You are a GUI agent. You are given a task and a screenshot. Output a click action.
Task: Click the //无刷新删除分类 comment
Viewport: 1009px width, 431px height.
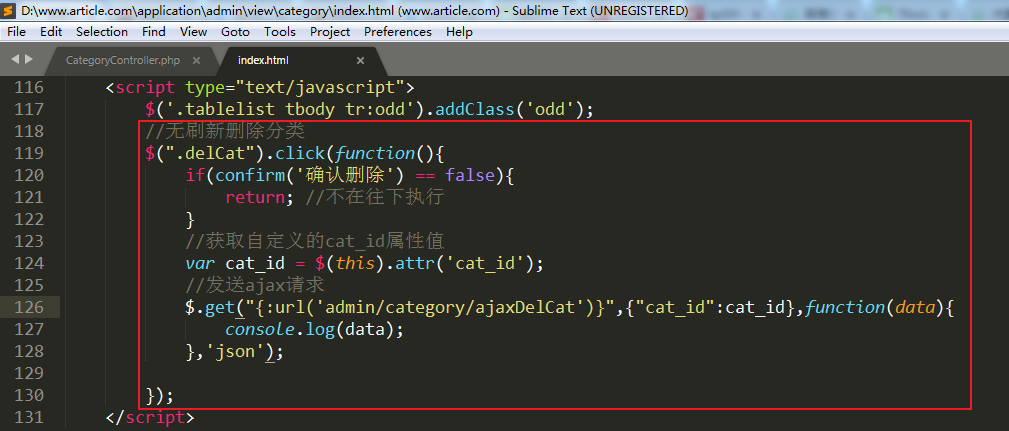tap(225, 131)
